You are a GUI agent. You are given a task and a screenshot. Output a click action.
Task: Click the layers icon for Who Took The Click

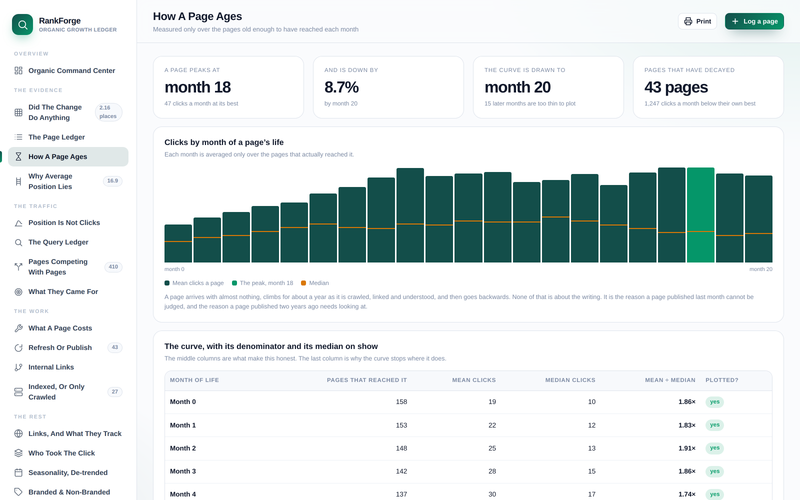tap(18, 453)
